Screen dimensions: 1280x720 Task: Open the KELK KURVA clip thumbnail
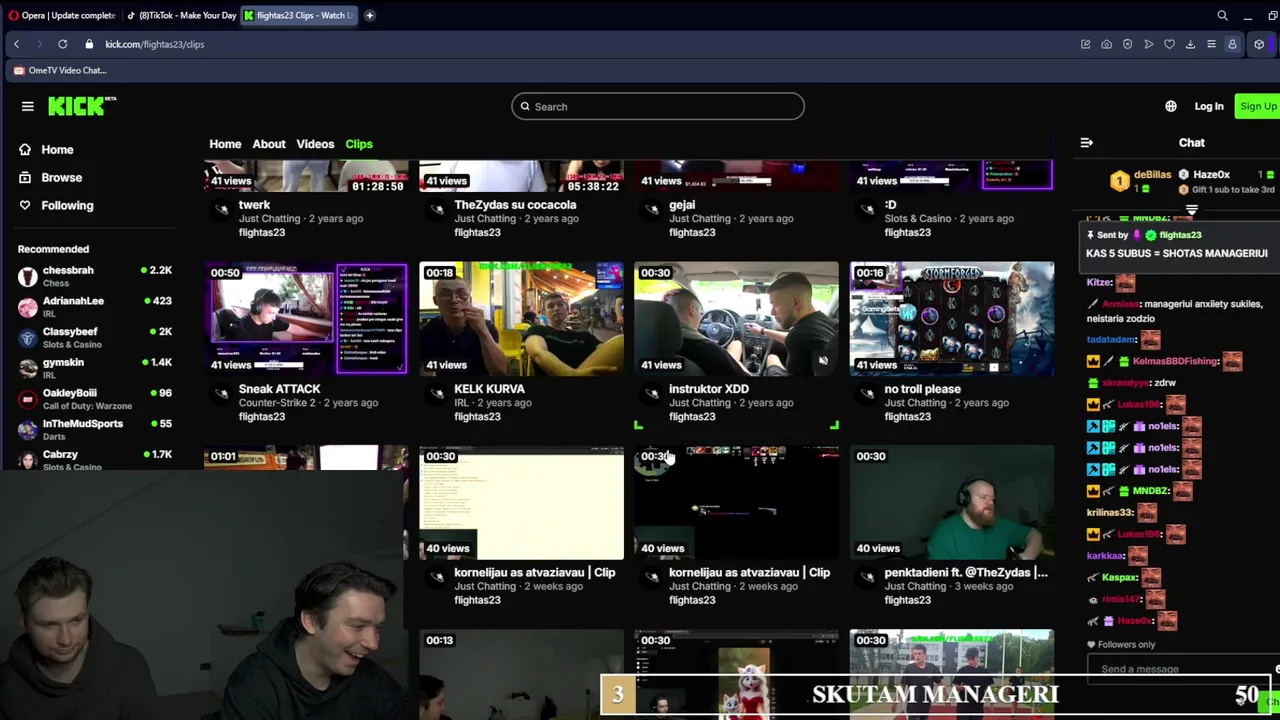pos(521,318)
